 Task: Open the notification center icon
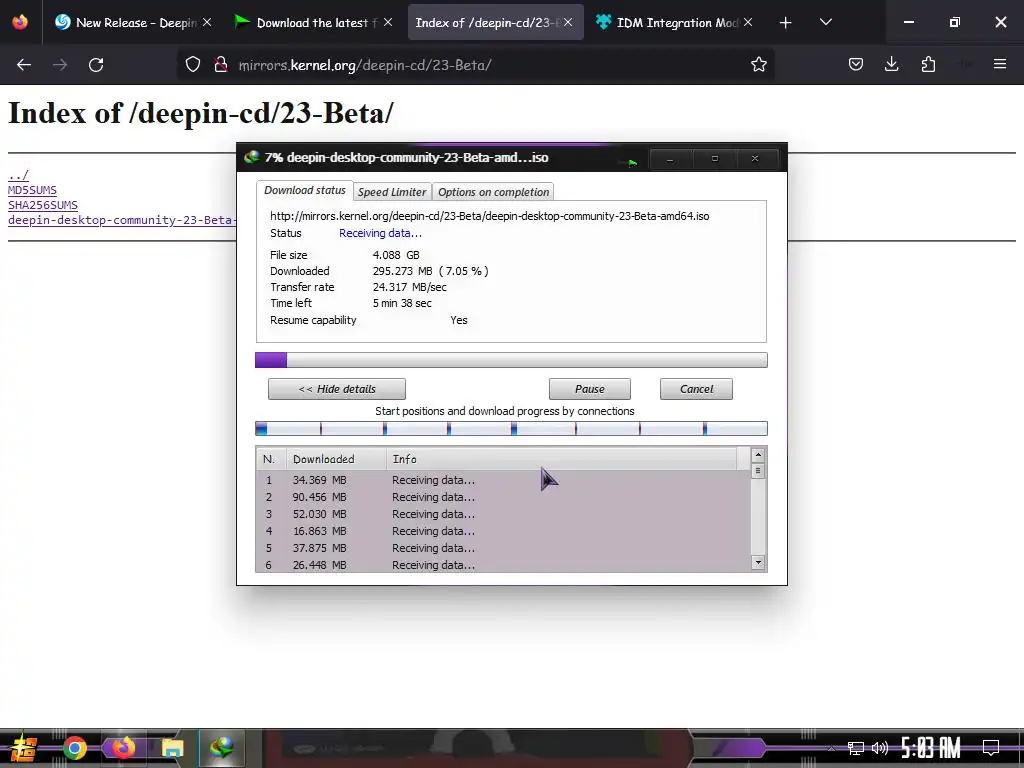coord(991,748)
